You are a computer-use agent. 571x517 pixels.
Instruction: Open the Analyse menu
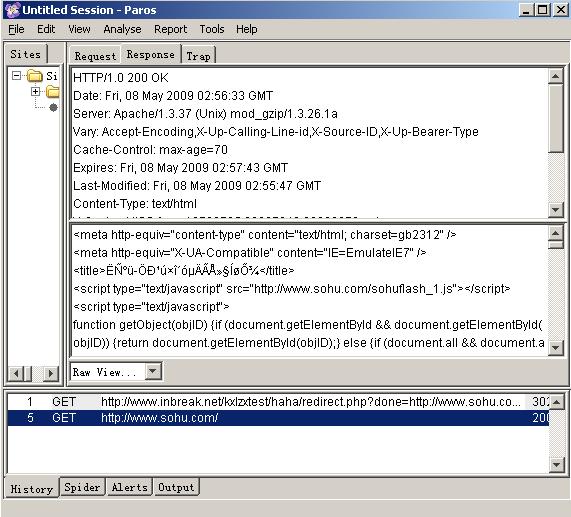pyautogui.click(x=122, y=29)
